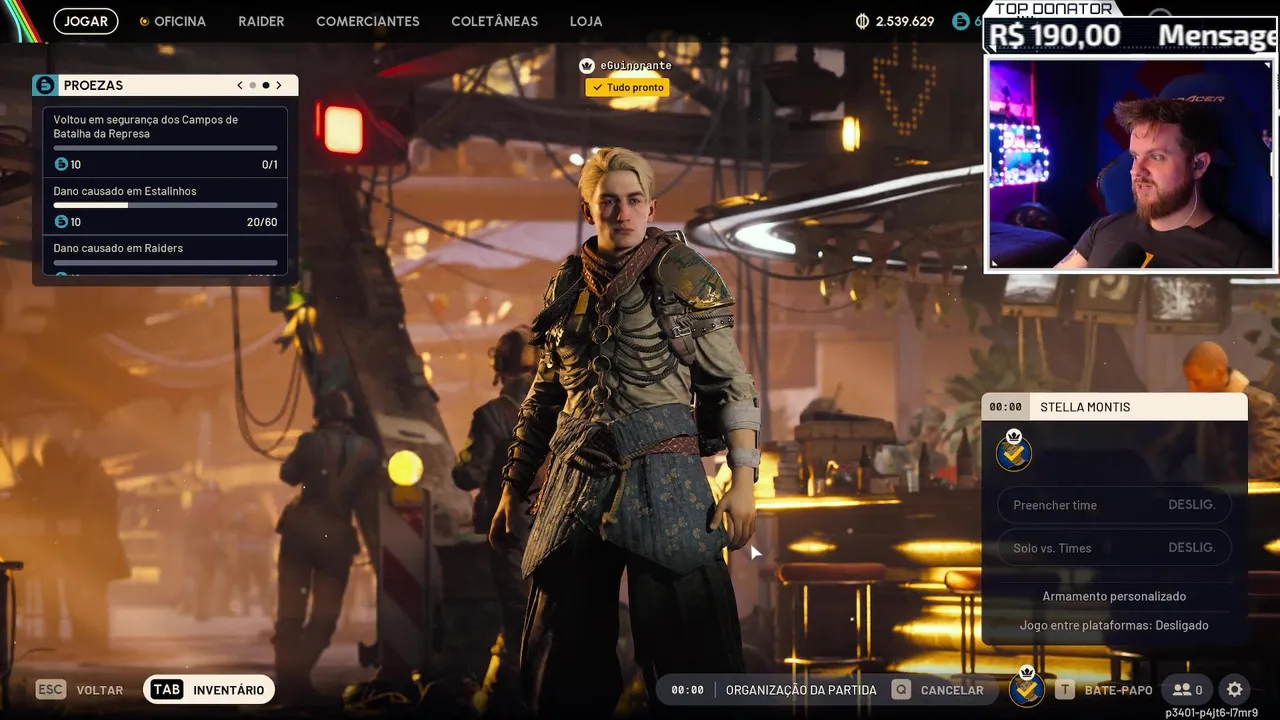Toggle Solo vs. Times option
The height and width of the screenshot is (720, 1280).
(x=1114, y=548)
